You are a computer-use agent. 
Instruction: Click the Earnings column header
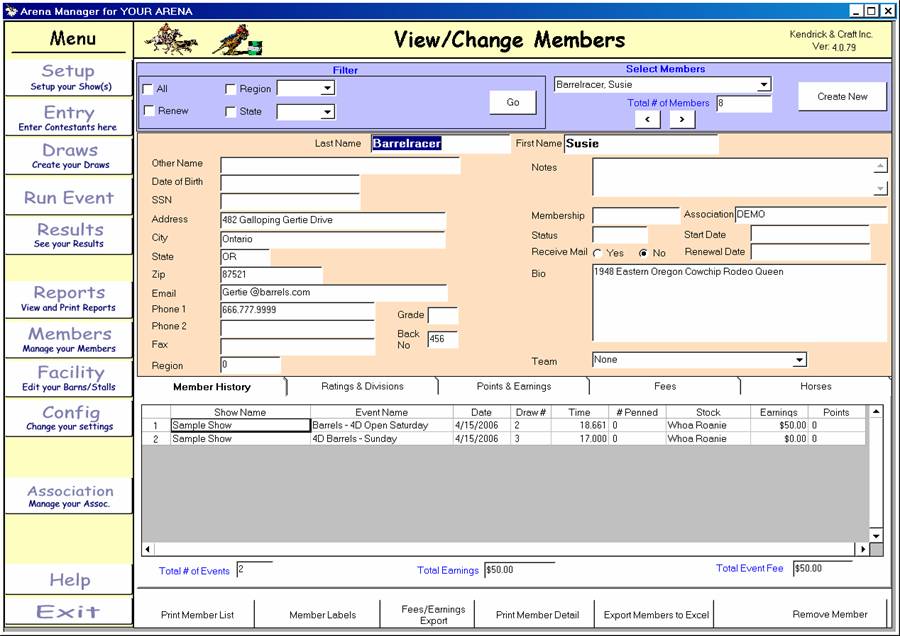[x=779, y=412]
